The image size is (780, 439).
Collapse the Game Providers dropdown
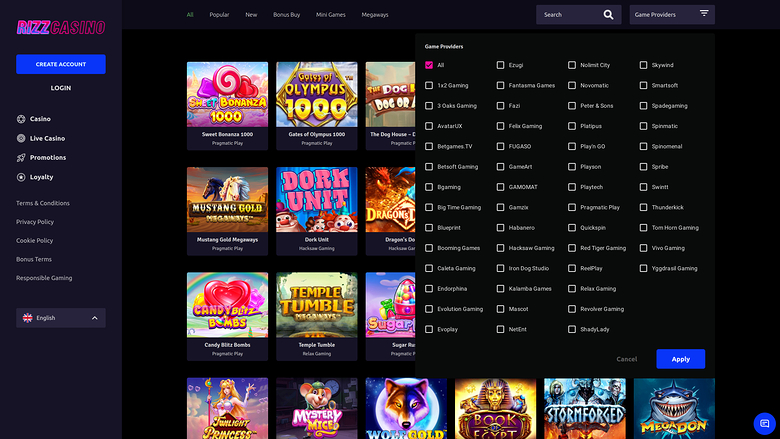click(672, 14)
